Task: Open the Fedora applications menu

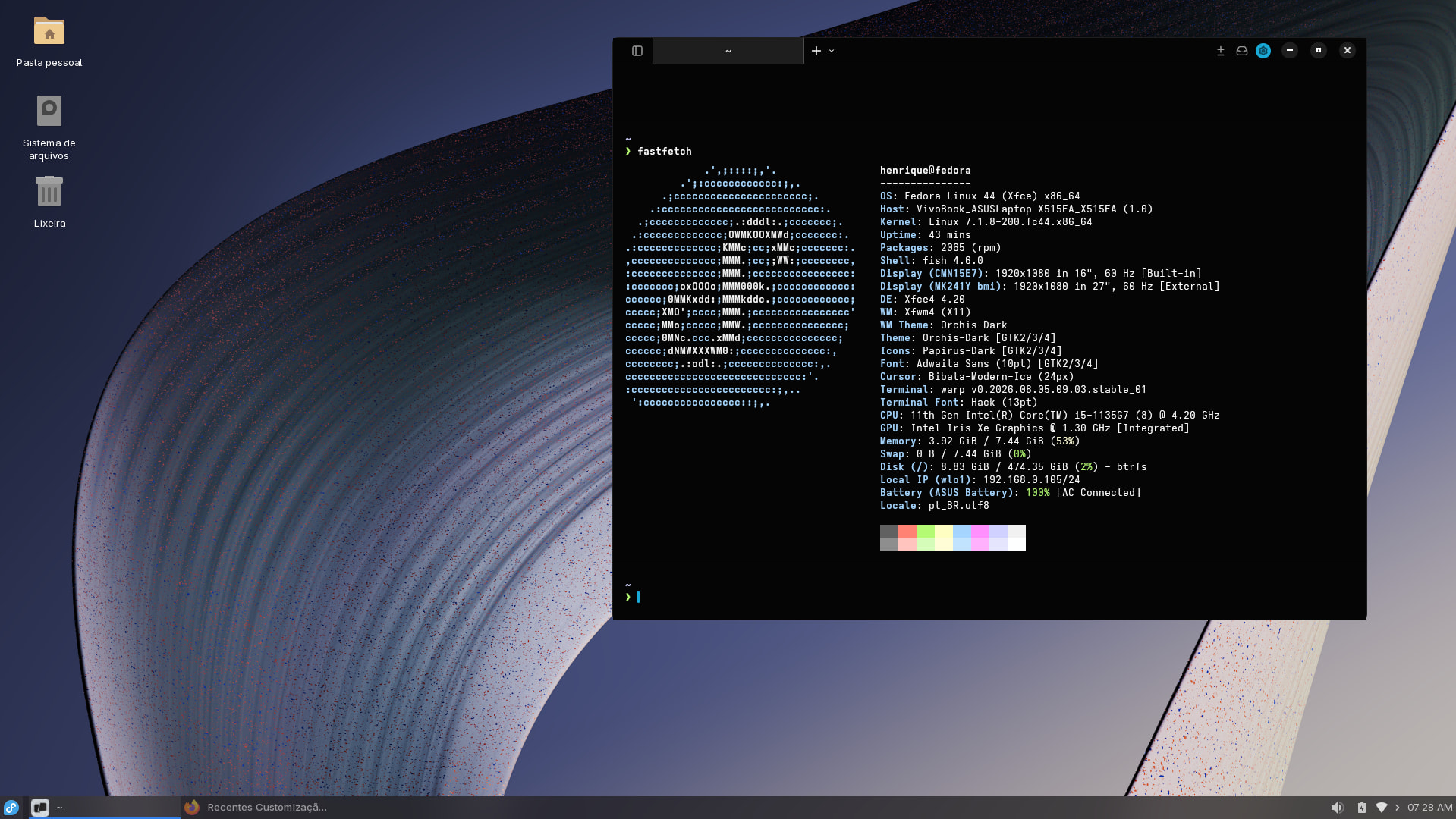Action: coord(11,808)
